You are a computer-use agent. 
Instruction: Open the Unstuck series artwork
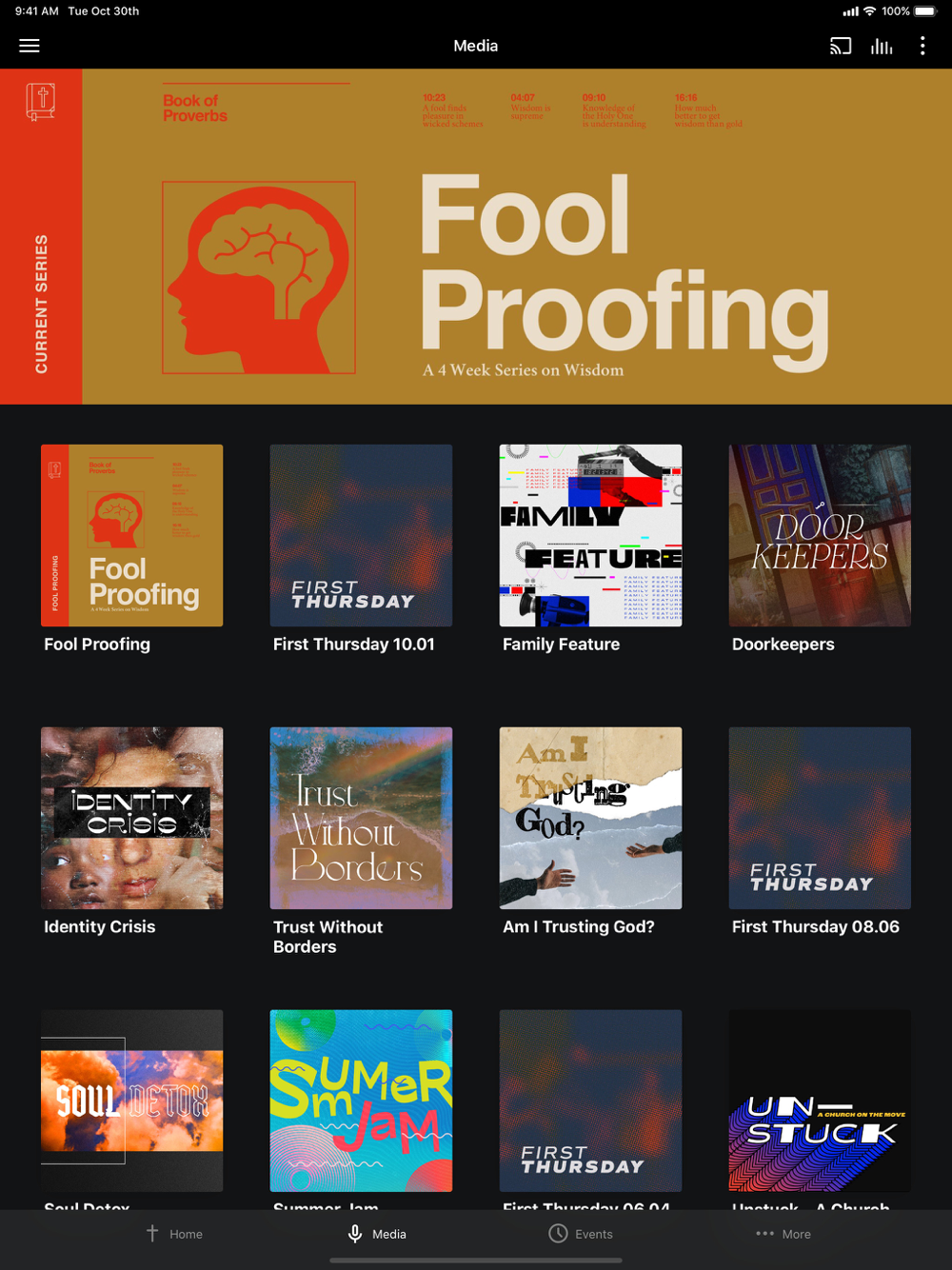point(820,1101)
